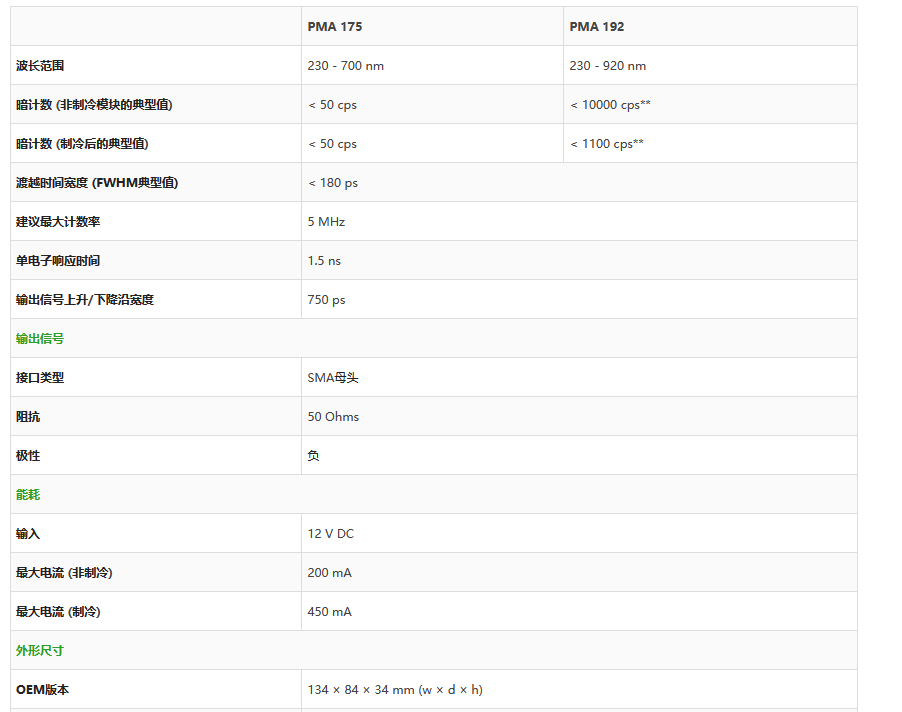Viewport: 902px width, 712px height.
Task: Click the 50 Ohms impedance value
Action: click(x=333, y=417)
